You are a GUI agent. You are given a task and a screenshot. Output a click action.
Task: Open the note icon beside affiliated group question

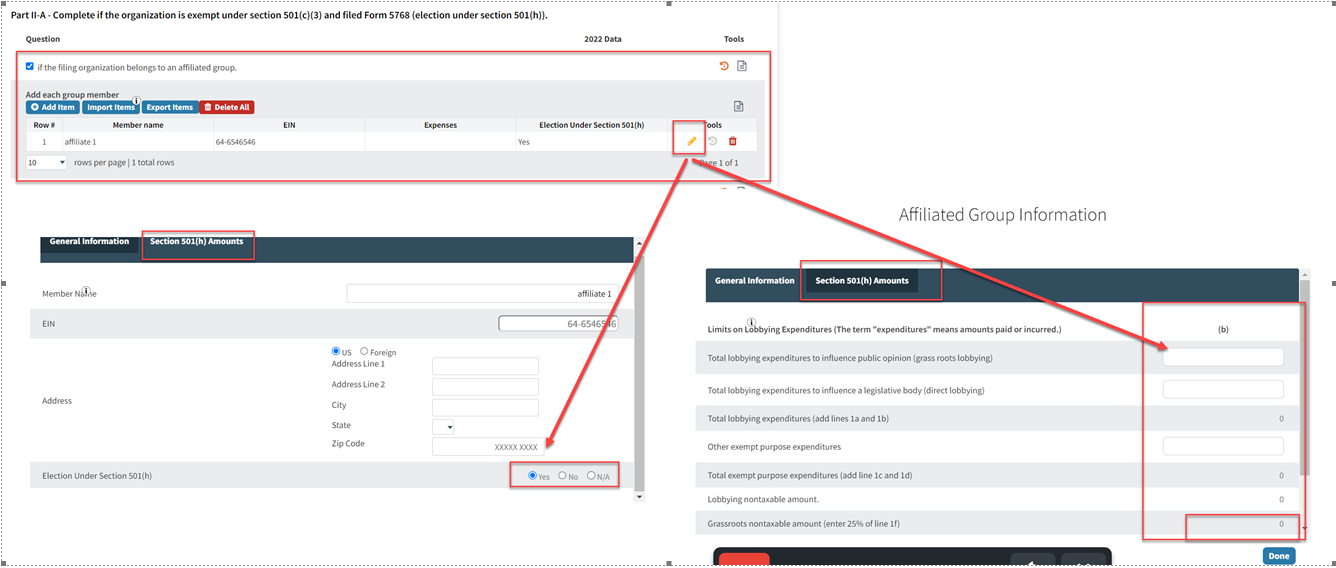741,67
